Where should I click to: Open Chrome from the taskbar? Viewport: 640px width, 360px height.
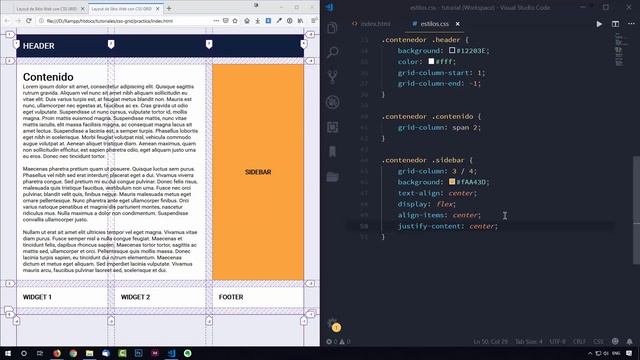pos(73,353)
